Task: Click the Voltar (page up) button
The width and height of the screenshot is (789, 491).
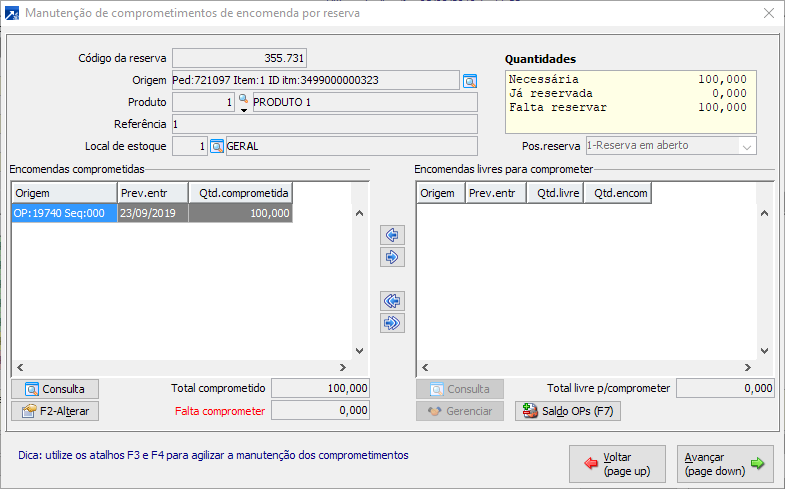Action: pos(617,464)
